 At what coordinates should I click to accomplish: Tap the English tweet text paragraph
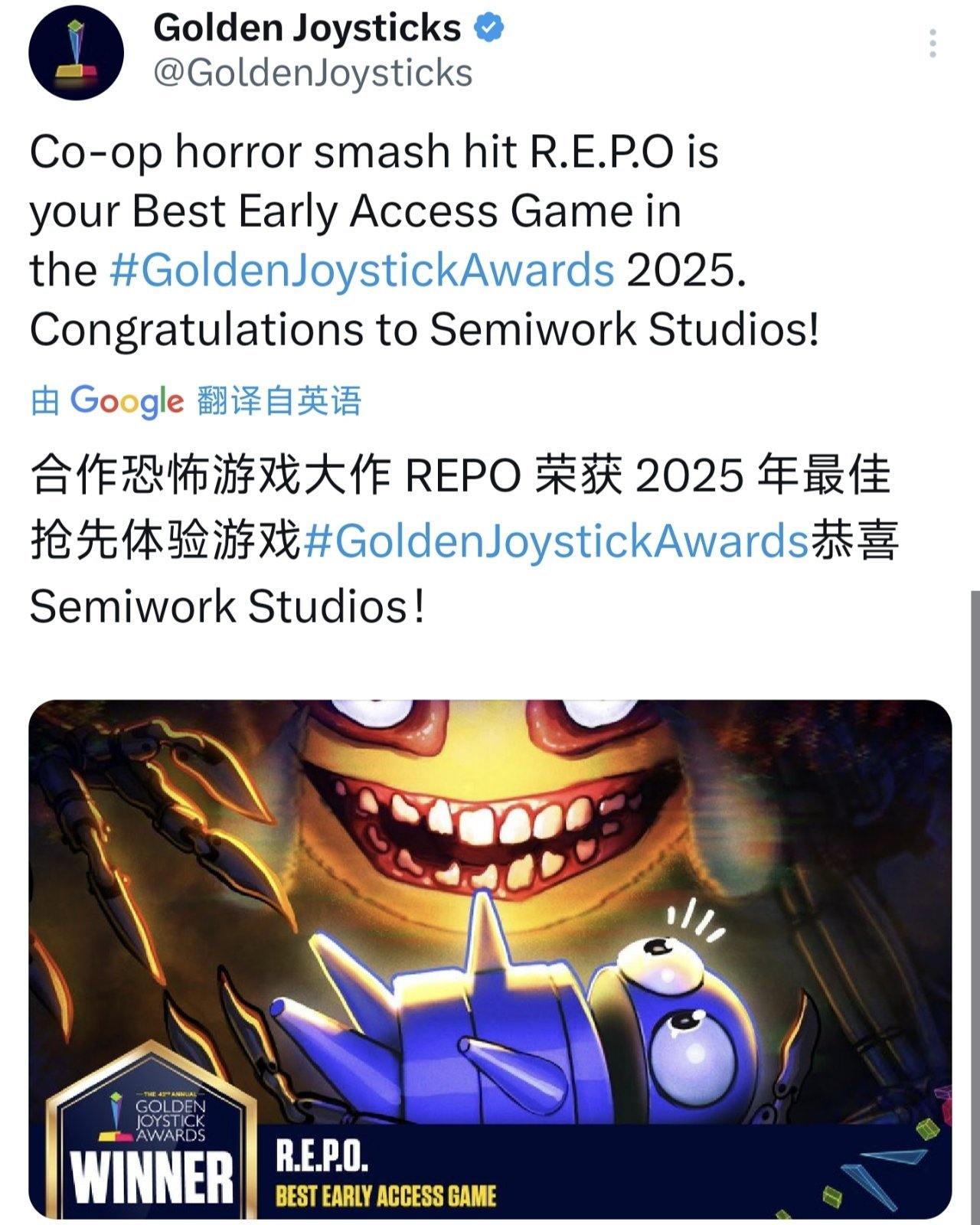(x=425, y=240)
